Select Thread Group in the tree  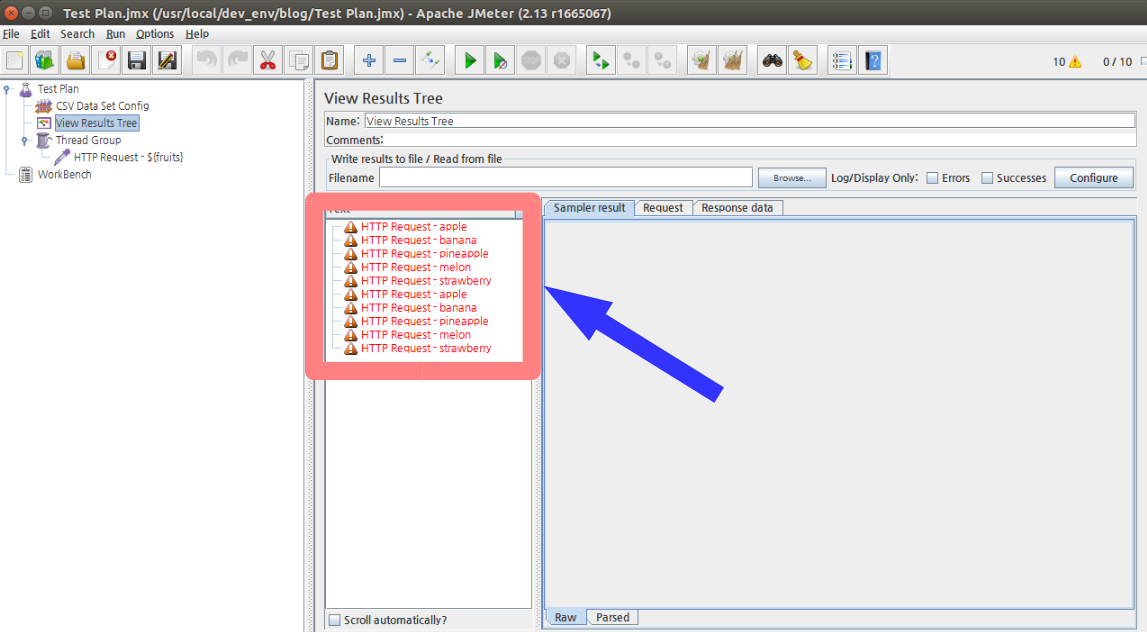click(x=89, y=140)
